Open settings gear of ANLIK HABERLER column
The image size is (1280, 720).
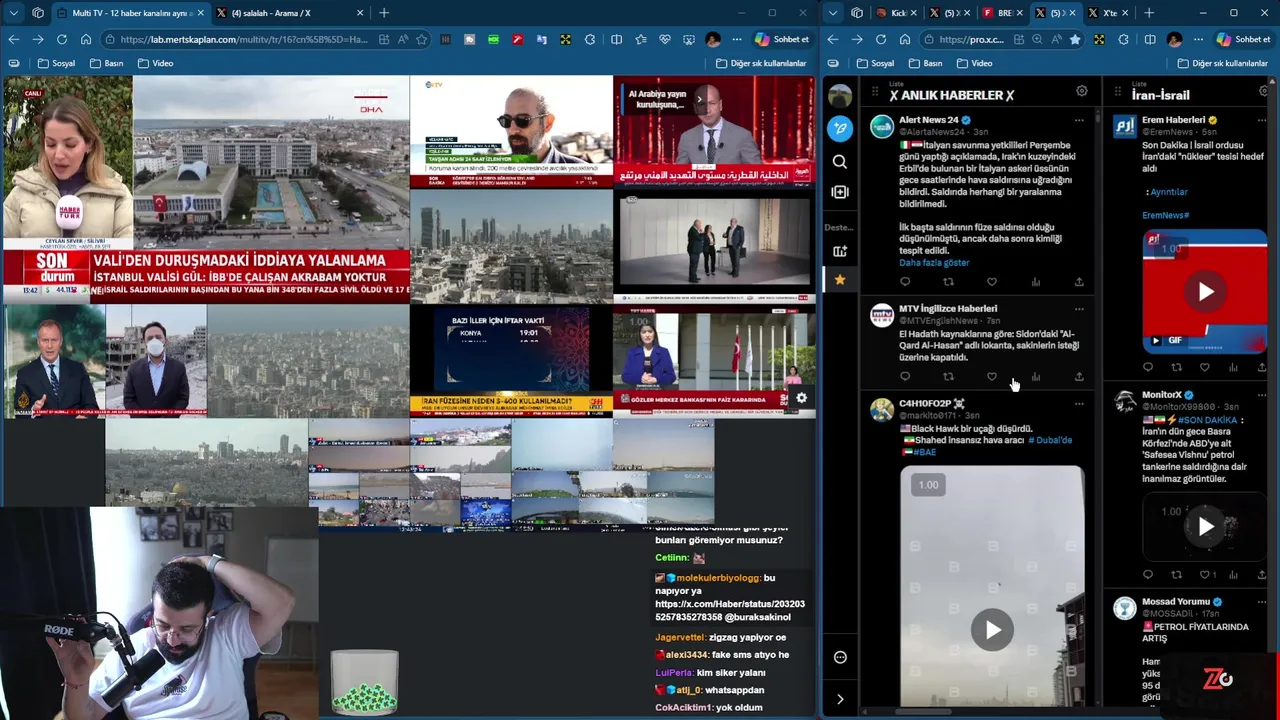click(x=1081, y=91)
